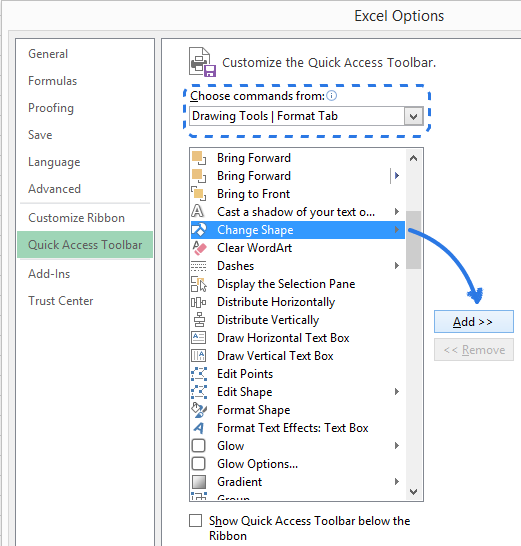Choose the Draw Horizontal Text Box icon
Viewport: 521px width, 546px height.
pos(199,338)
